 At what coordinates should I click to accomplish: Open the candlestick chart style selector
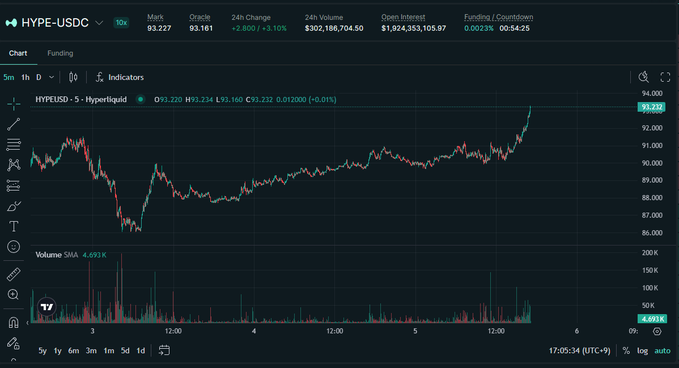pos(73,77)
